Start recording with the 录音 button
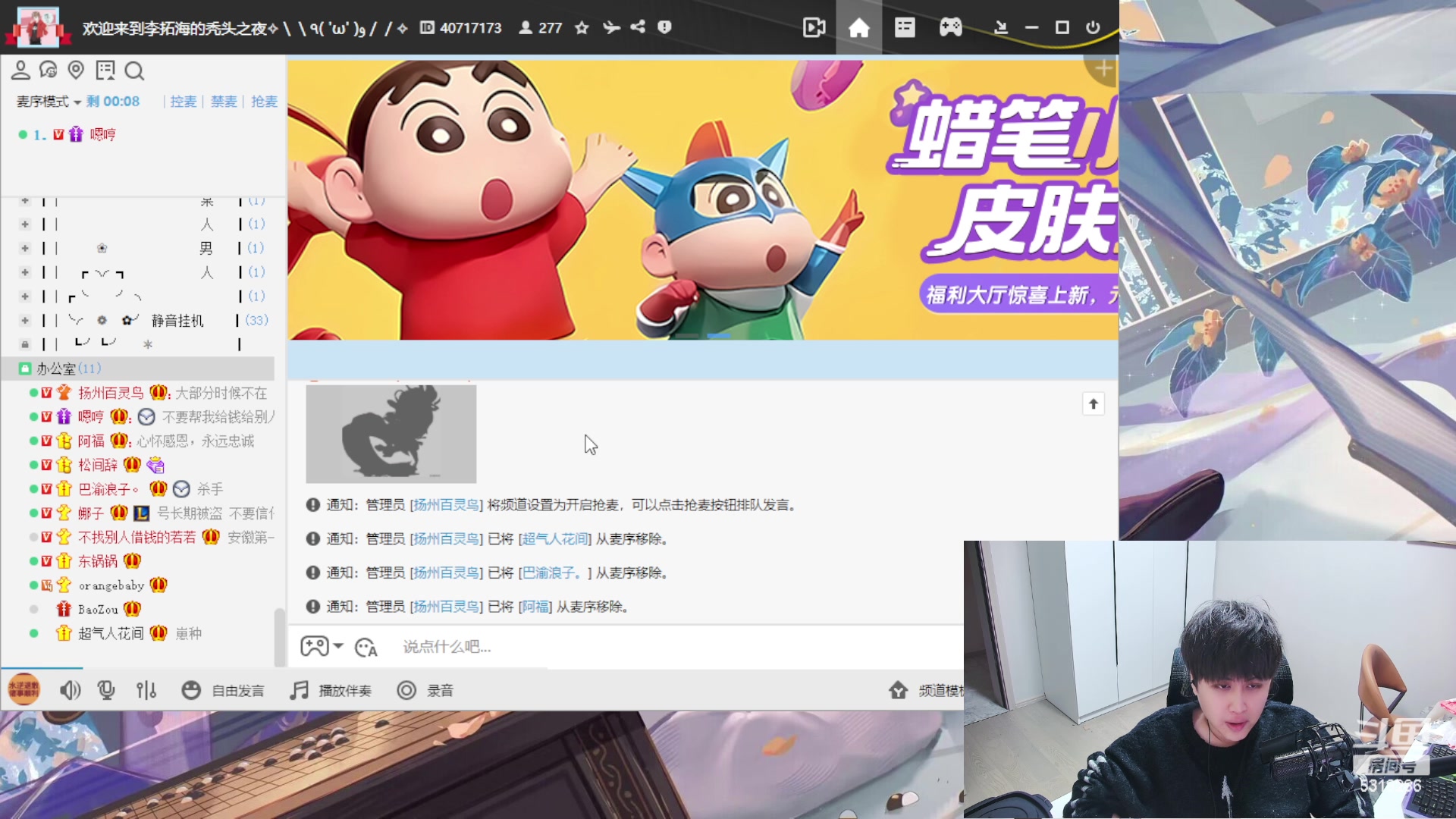1456x819 pixels. coord(425,690)
